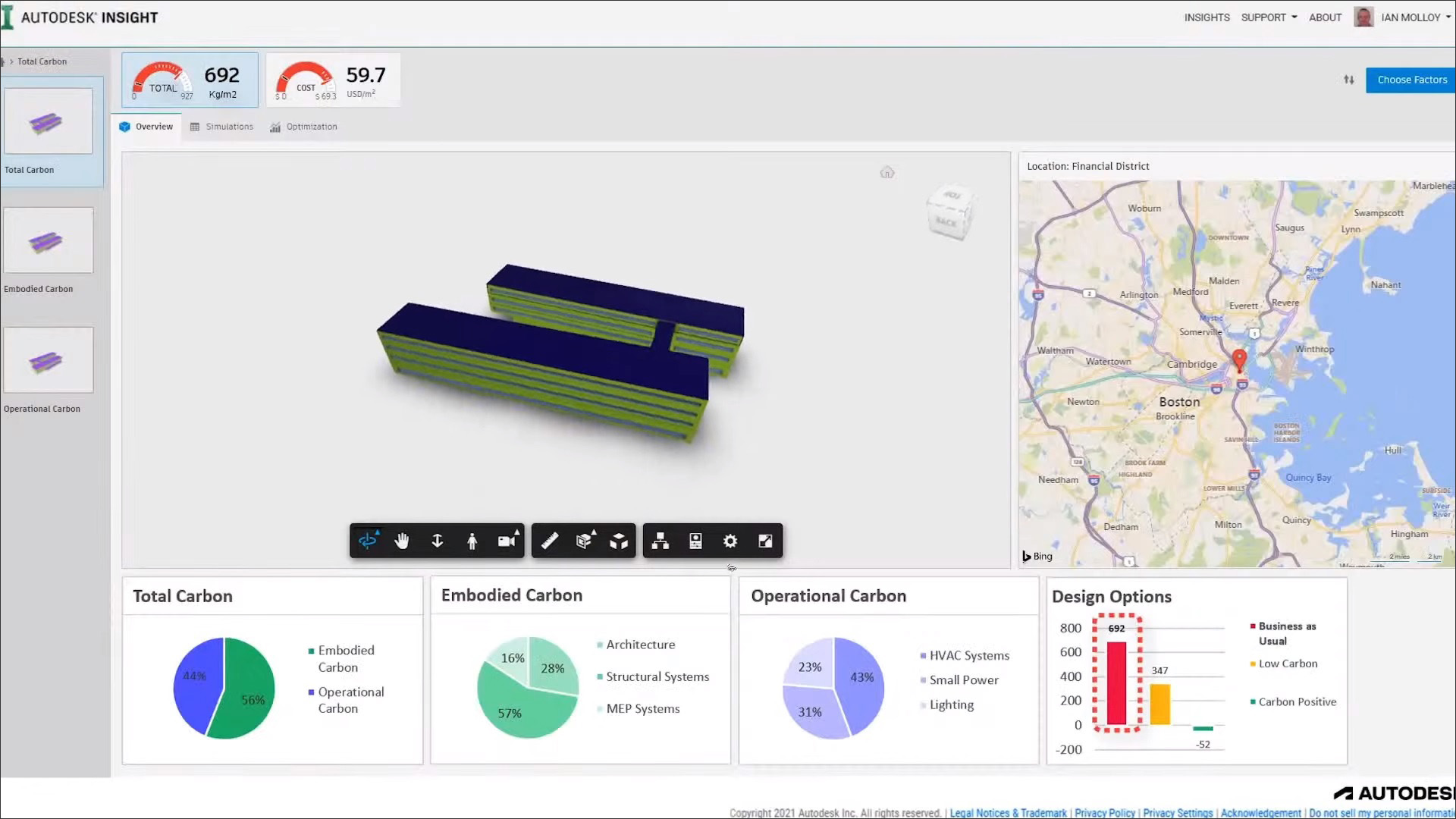Click the Carbon Positive green bar
The image size is (1456, 819).
coord(1203,729)
